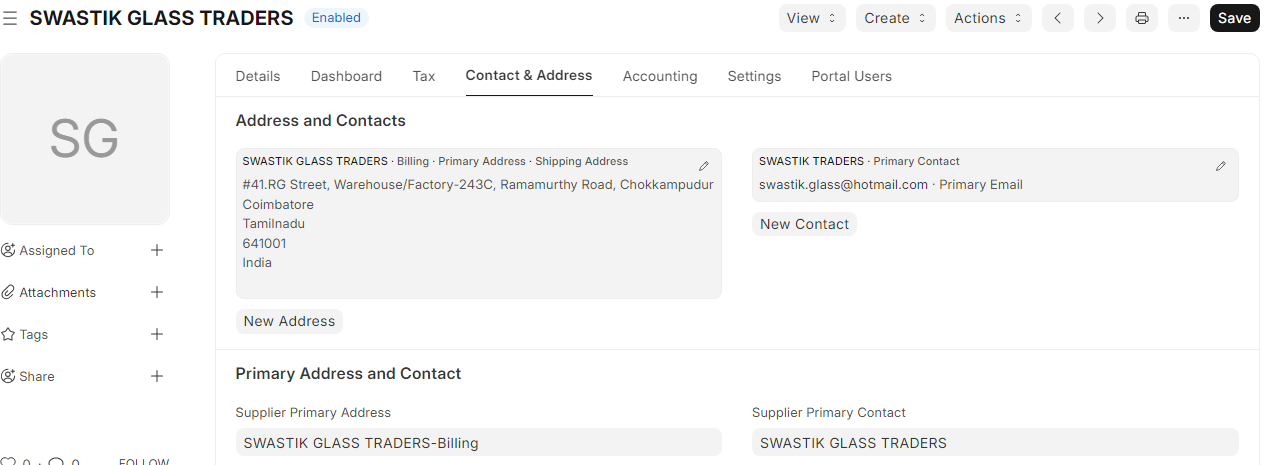
Task: Click the Supplier Primary Address field
Action: tap(478, 442)
